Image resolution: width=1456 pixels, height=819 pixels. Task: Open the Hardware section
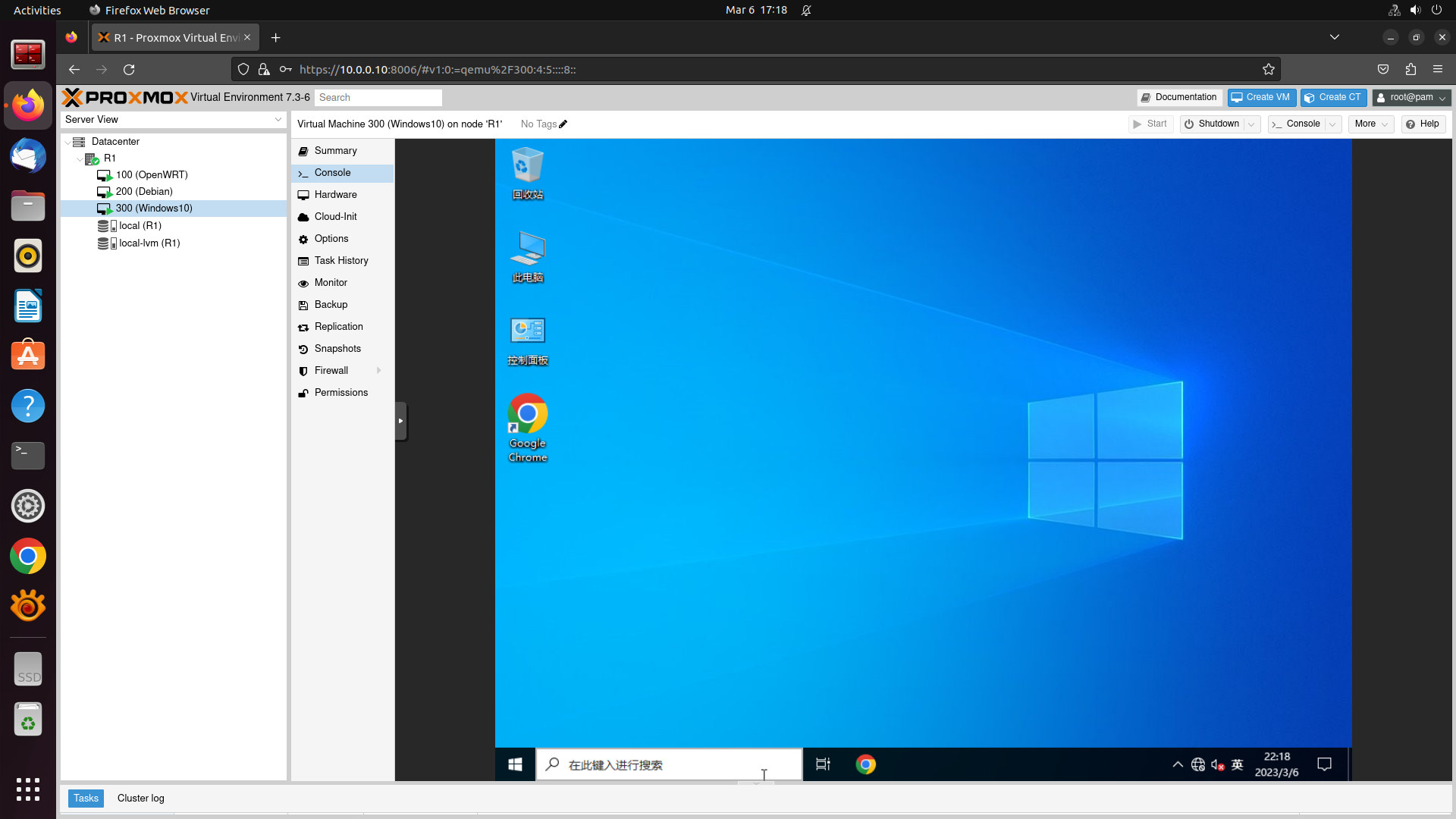click(342, 195)
